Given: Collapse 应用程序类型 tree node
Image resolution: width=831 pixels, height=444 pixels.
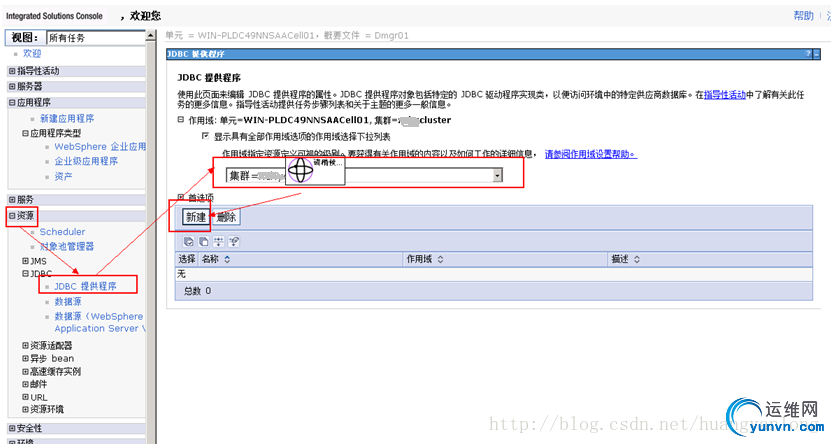Looking at the screenshot, I should coord(25,133).
